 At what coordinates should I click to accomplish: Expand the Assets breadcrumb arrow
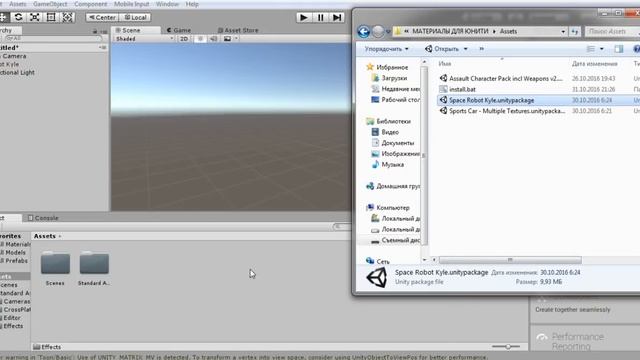tap(60, 236)
